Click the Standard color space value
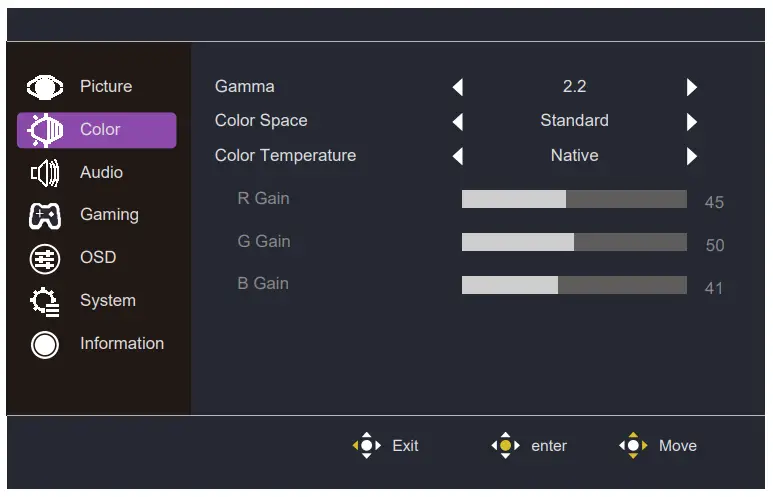 pos(574,121)
